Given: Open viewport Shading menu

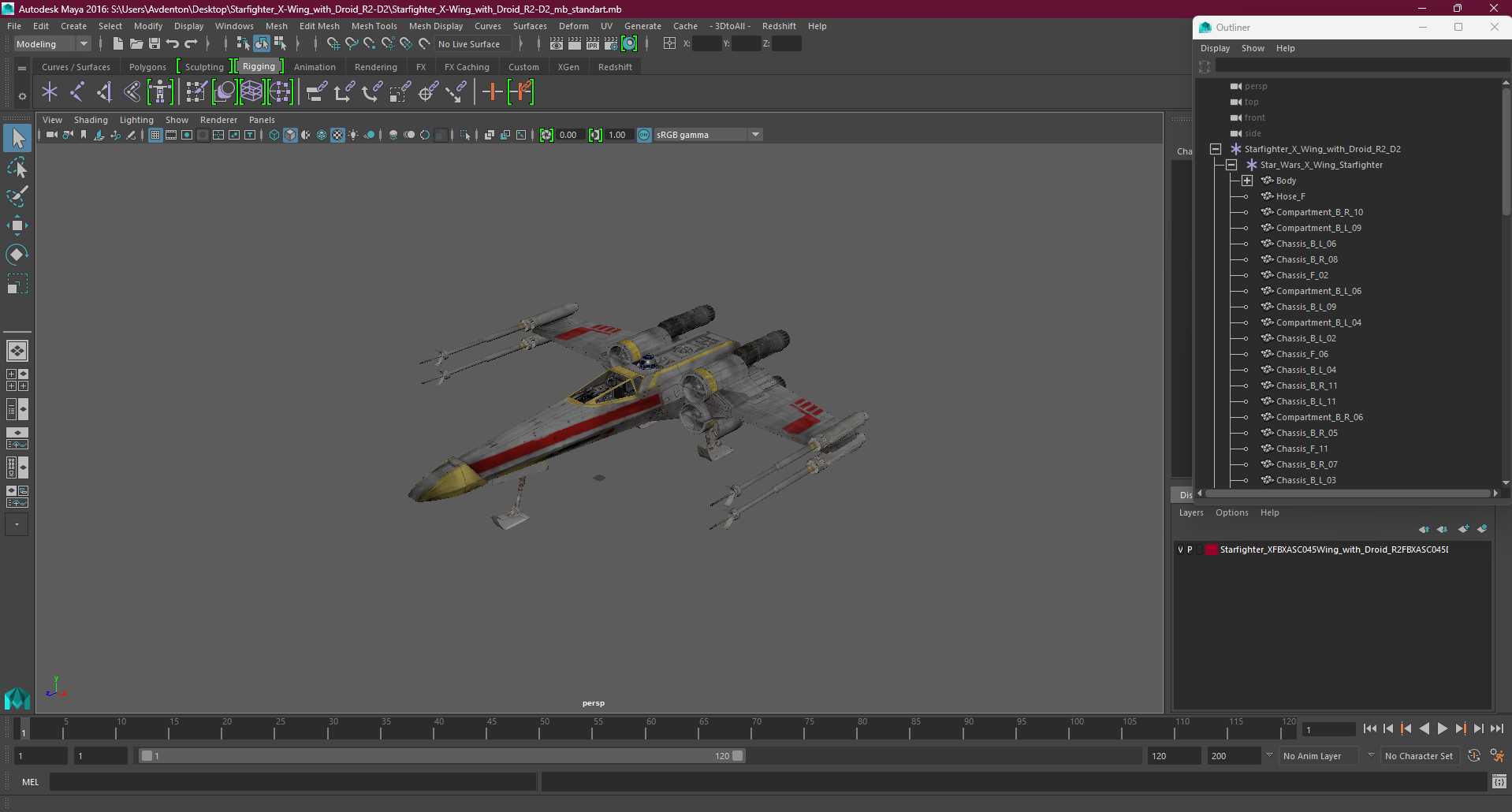Looking at the screenshot, I should 91,120.
